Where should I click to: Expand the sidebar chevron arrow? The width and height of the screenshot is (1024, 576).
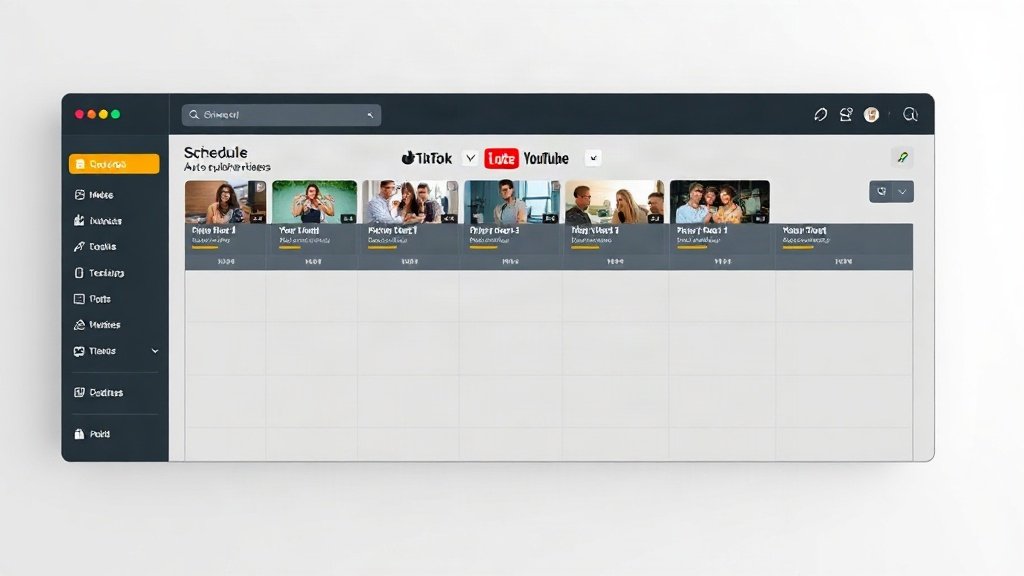tap(155, 351)
